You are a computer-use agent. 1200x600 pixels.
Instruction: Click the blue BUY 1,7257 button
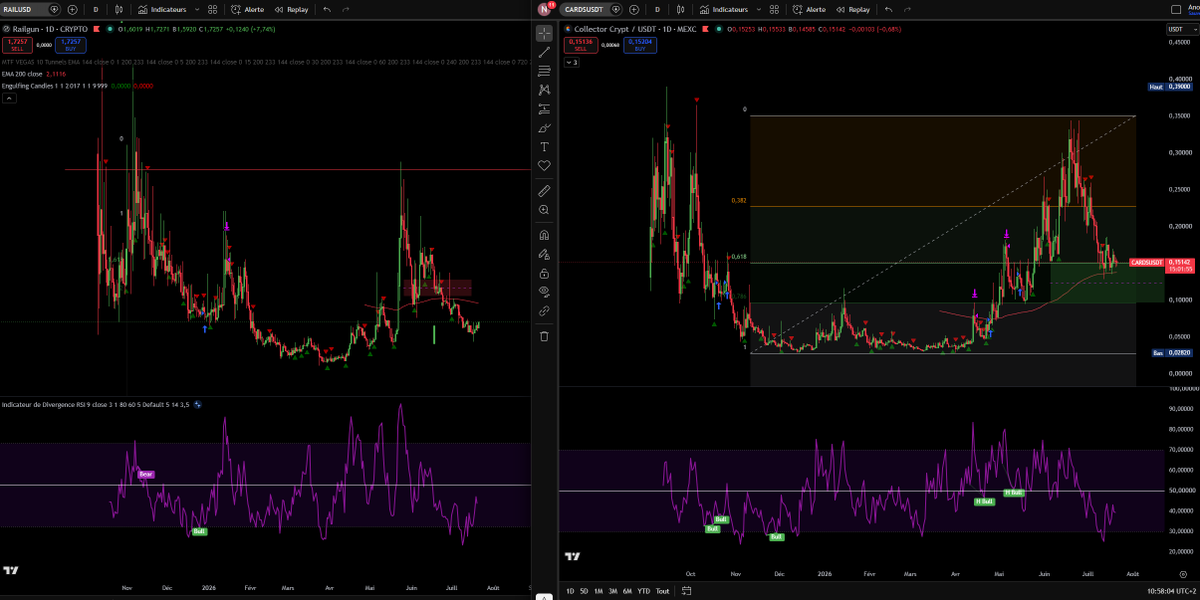[70, 44]
